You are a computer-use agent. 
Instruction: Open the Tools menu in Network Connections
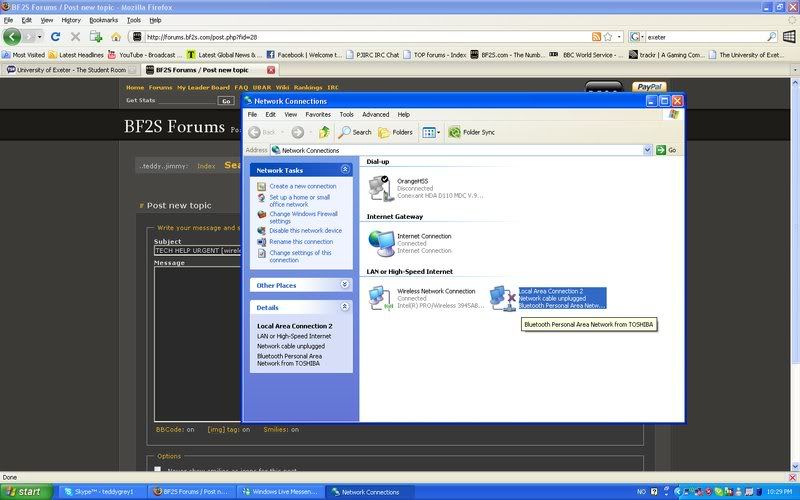[x=346, y=115]
